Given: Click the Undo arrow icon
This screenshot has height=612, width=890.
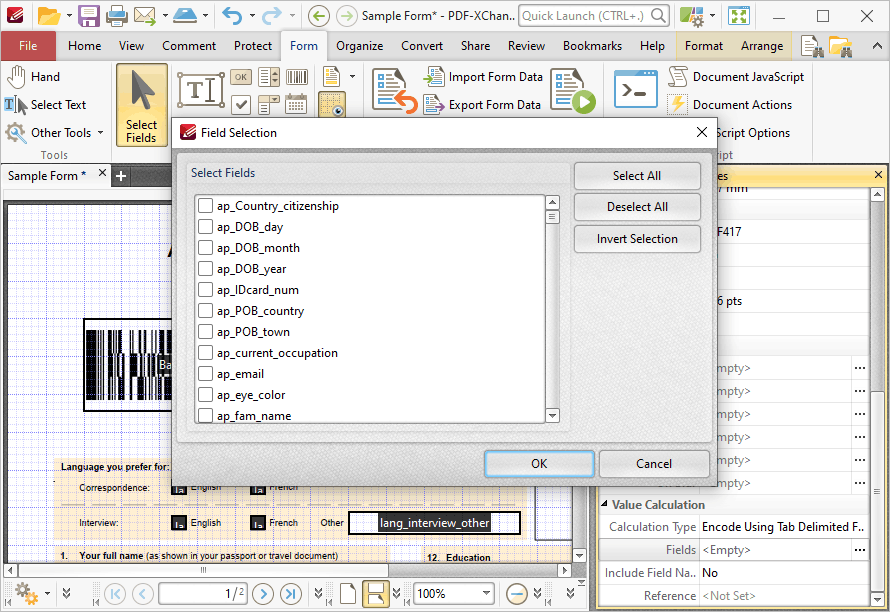Looking at the screenshot, I should (x=232, y=16).
